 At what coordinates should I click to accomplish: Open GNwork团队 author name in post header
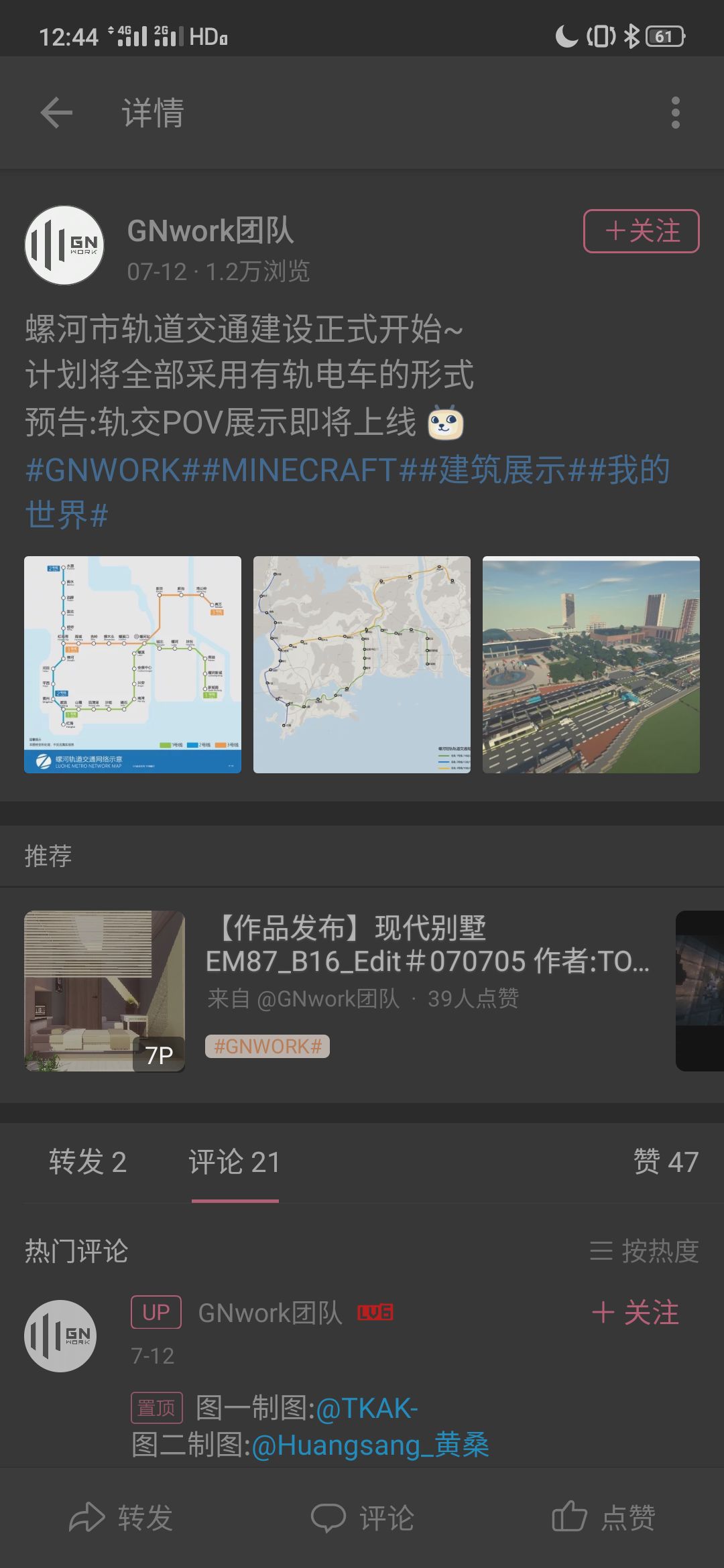[210, 231]
